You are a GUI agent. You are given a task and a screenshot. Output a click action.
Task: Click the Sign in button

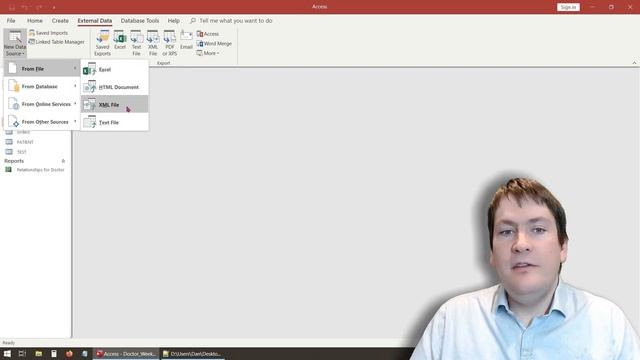[568, 7]
